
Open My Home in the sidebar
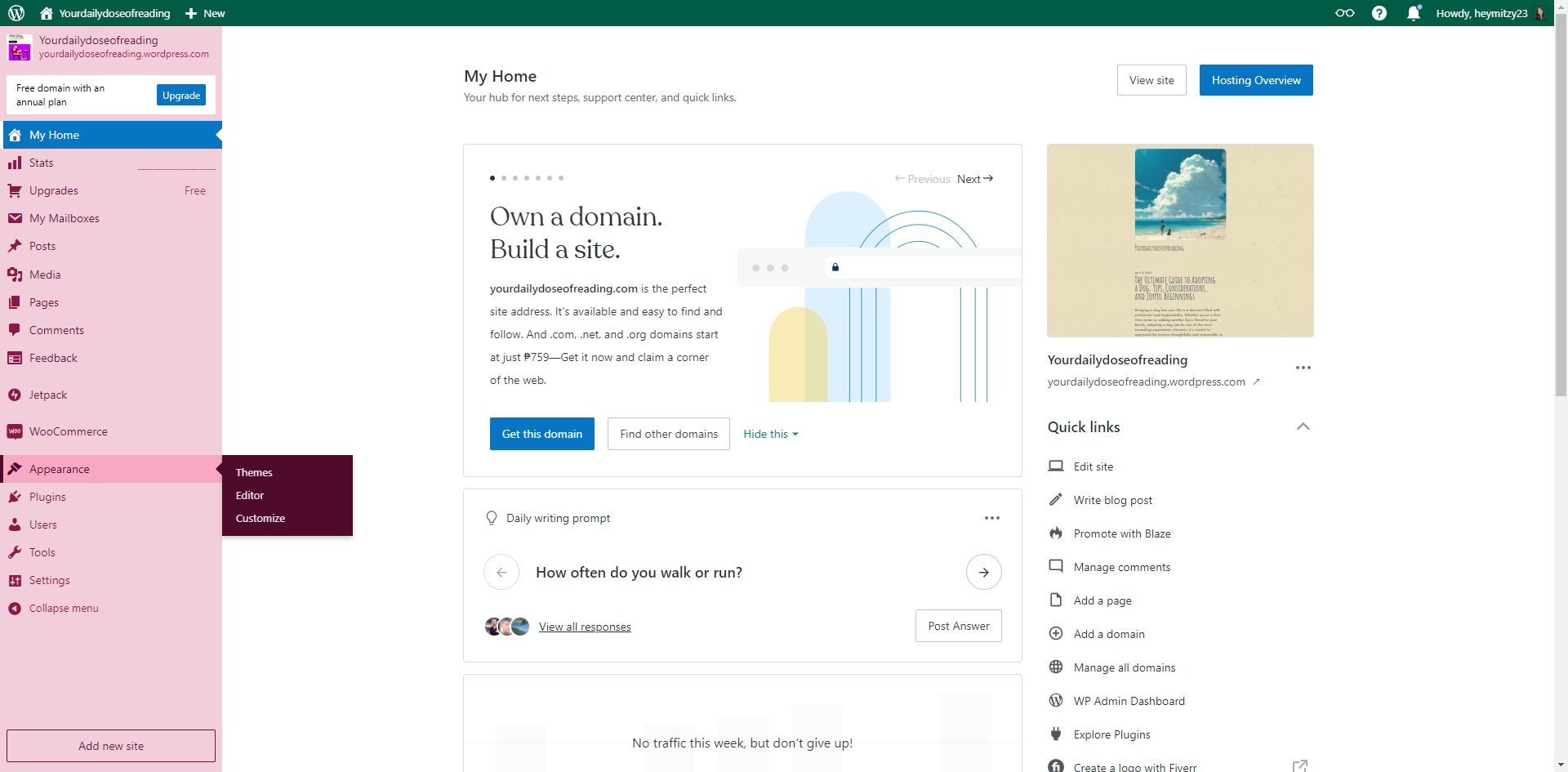coord(111,135)
